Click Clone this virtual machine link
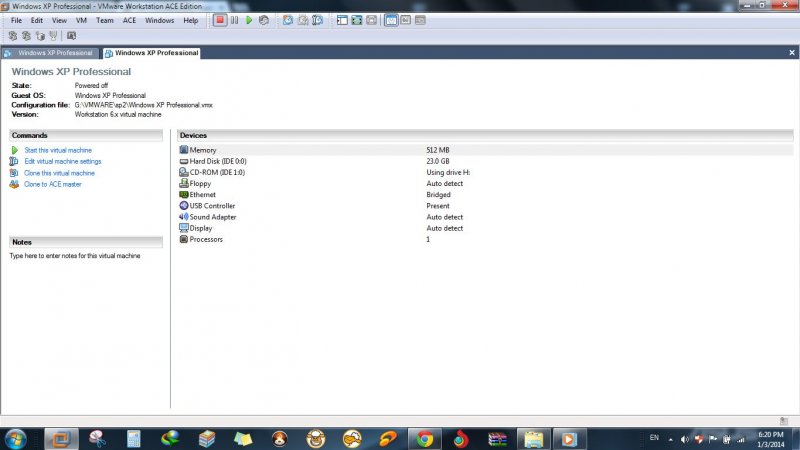Image resolution: width=800 pixels, height=450 pixels. [59, 173]
